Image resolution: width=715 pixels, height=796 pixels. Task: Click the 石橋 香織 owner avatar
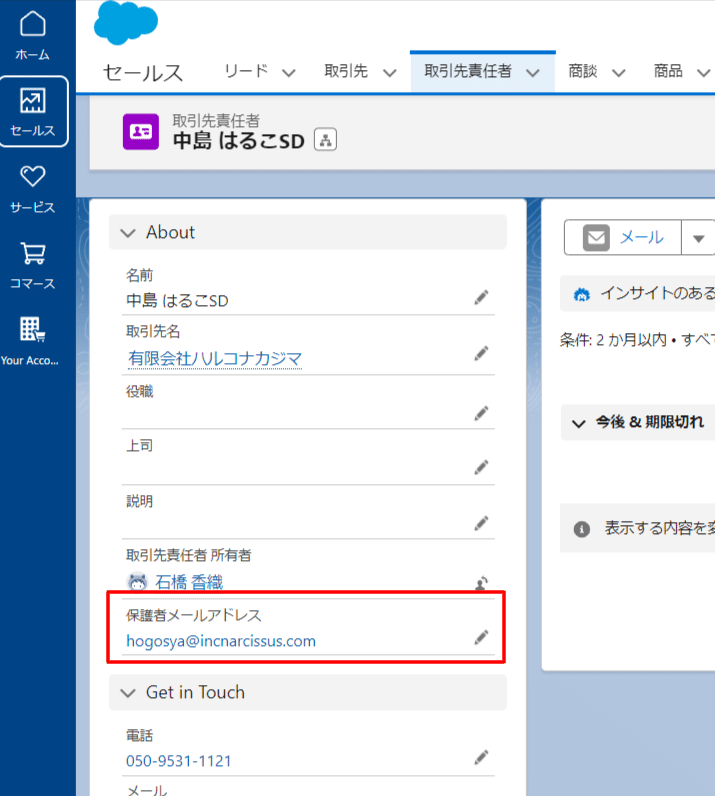pos(137,582)
